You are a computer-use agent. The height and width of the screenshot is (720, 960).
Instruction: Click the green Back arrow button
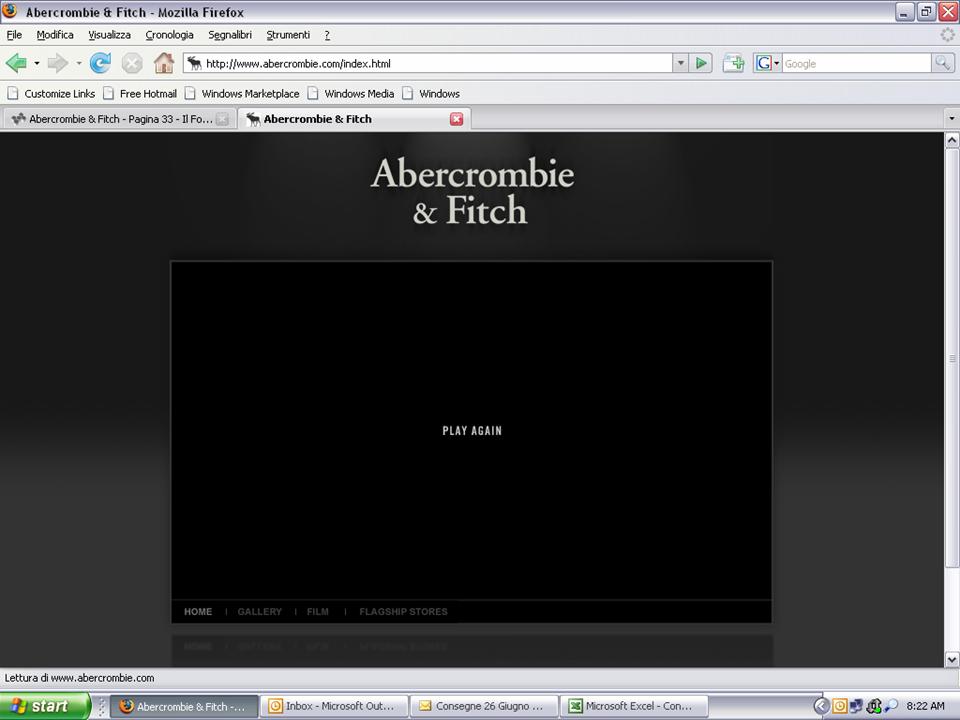pos(16,63)
